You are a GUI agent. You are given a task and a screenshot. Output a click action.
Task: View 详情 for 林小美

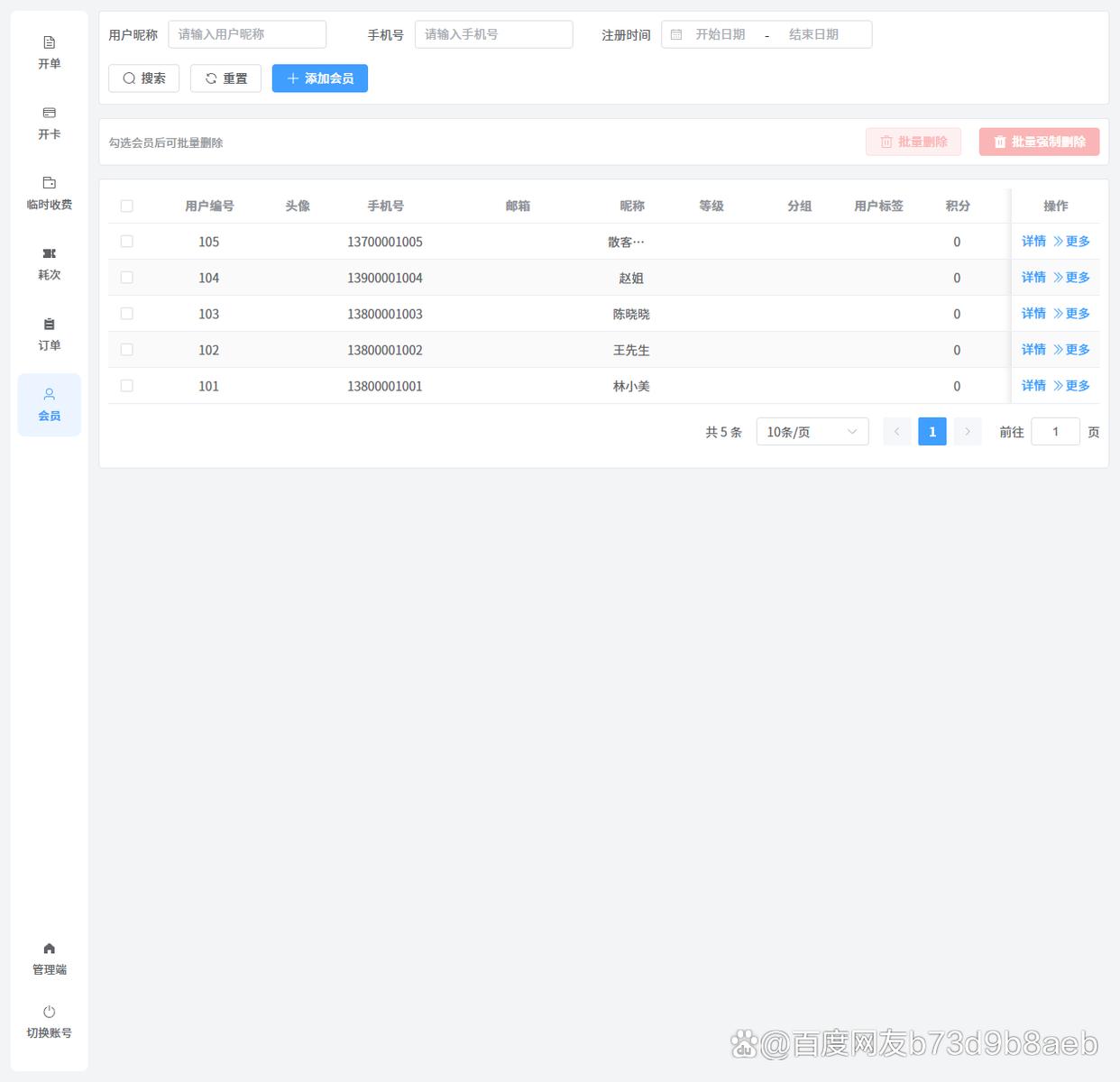coord(1033,386)
